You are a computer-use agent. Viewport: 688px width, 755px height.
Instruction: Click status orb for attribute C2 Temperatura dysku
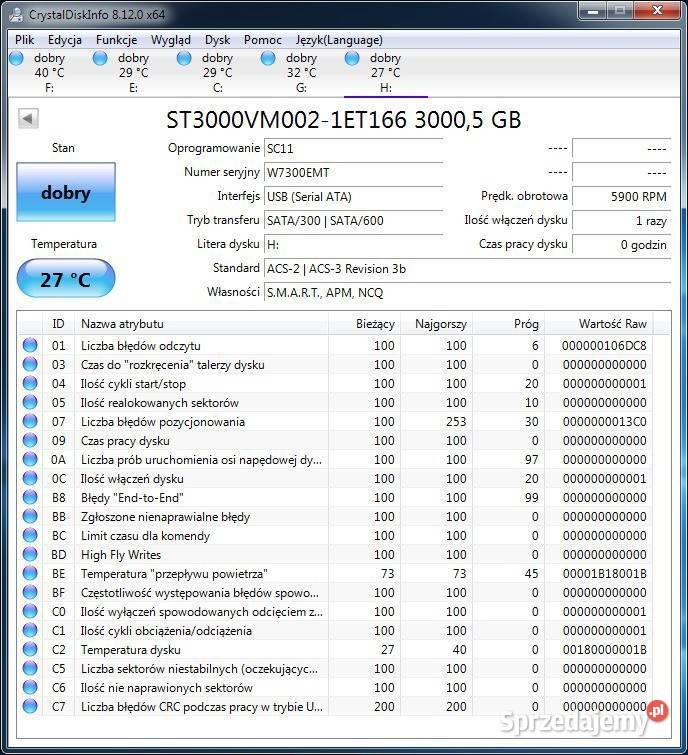(30, 650)
